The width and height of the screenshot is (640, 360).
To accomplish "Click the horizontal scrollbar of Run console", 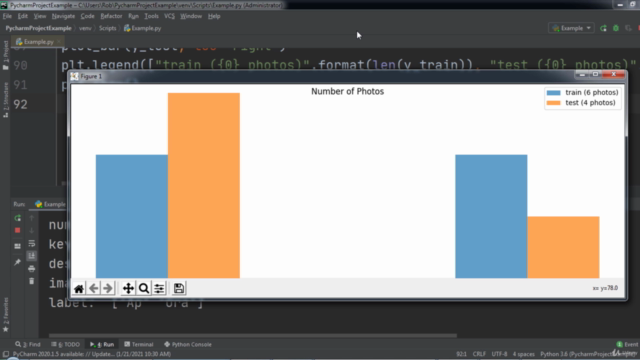I will click(253, 336).
